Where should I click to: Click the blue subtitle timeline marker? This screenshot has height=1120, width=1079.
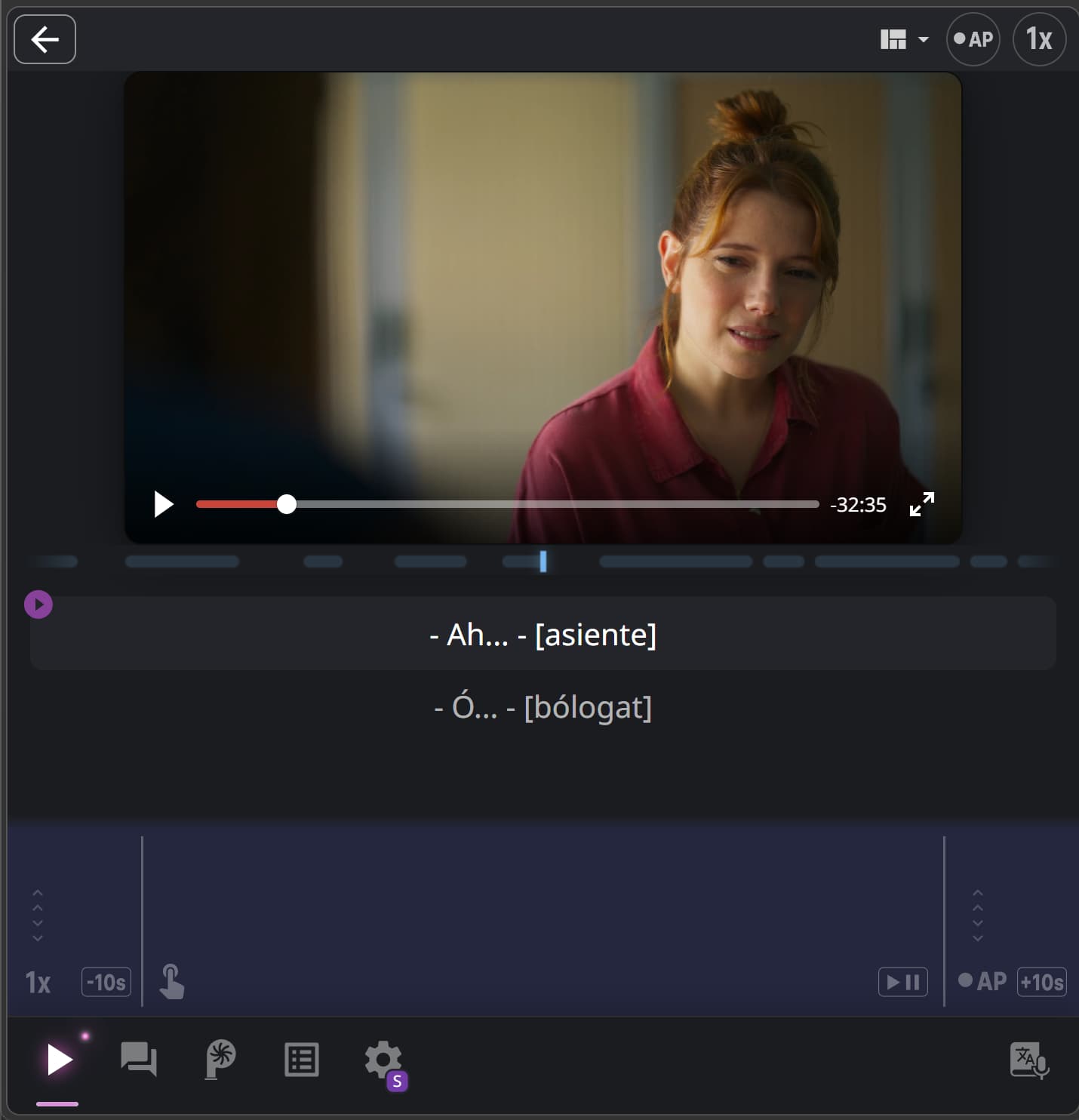pyautogui.click(x=543, y=561)
